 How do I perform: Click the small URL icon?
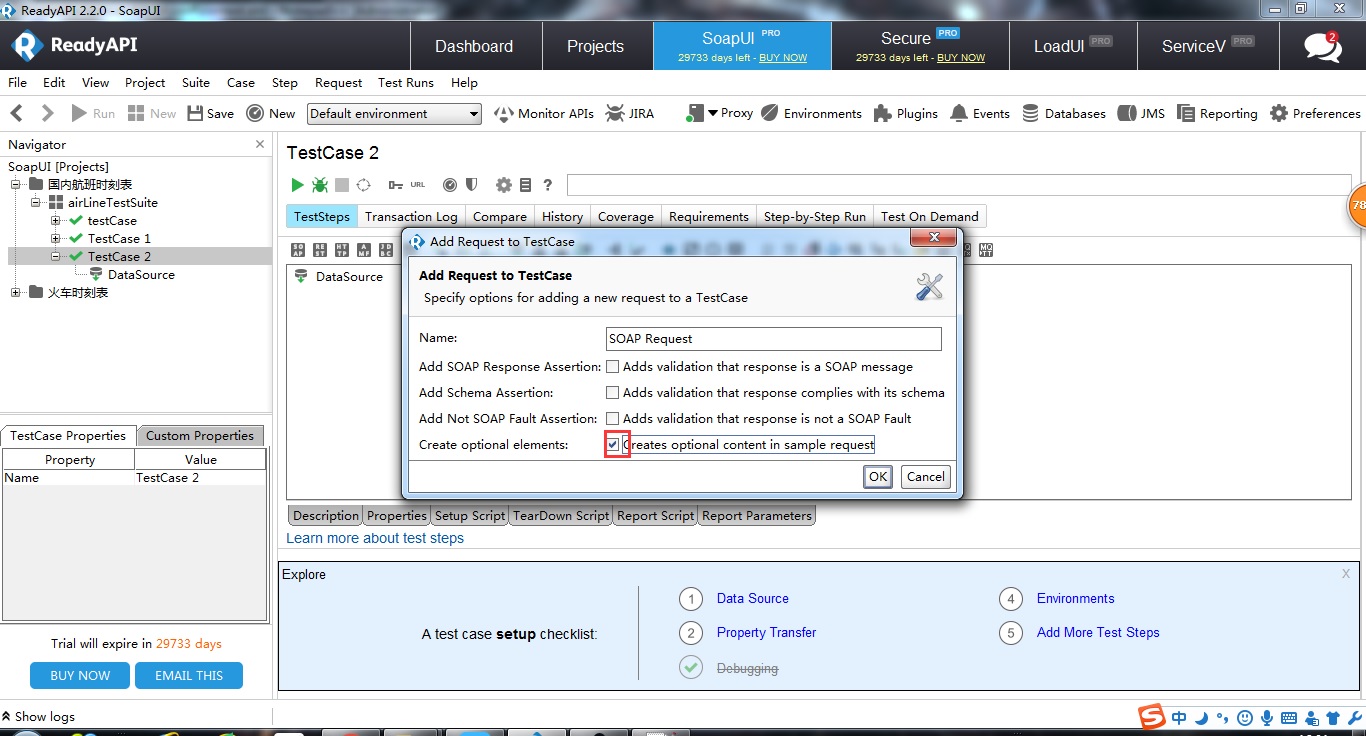[x=418, y=185]
